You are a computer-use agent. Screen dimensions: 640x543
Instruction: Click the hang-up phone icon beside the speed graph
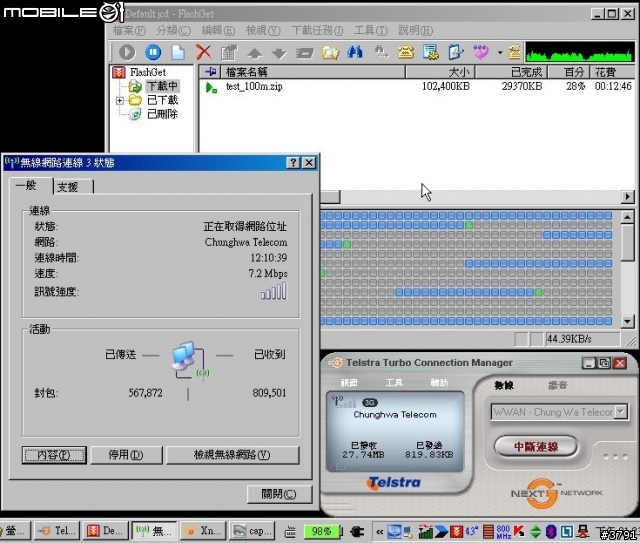514,52
